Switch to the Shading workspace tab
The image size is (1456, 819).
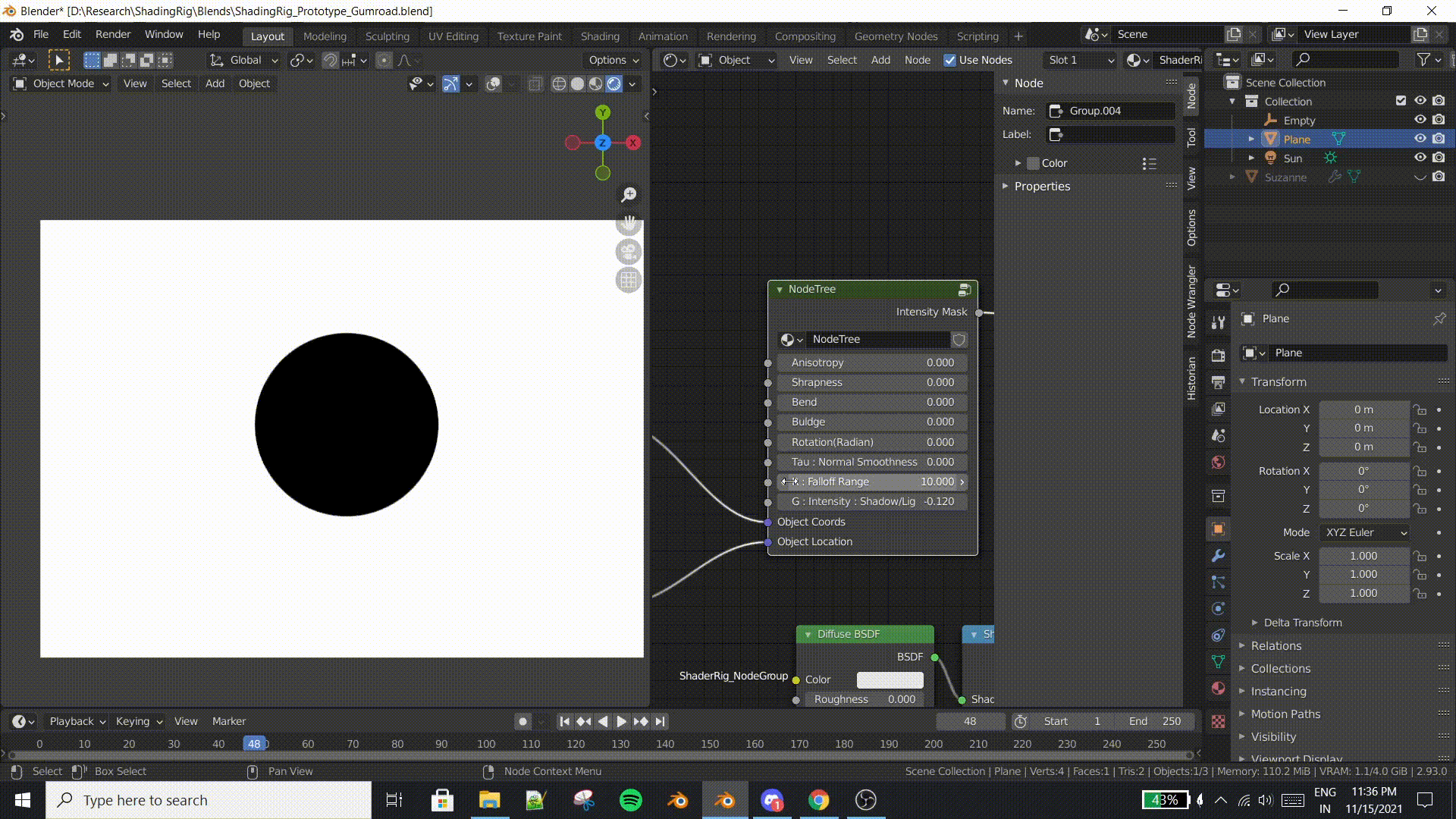point(599,36)
